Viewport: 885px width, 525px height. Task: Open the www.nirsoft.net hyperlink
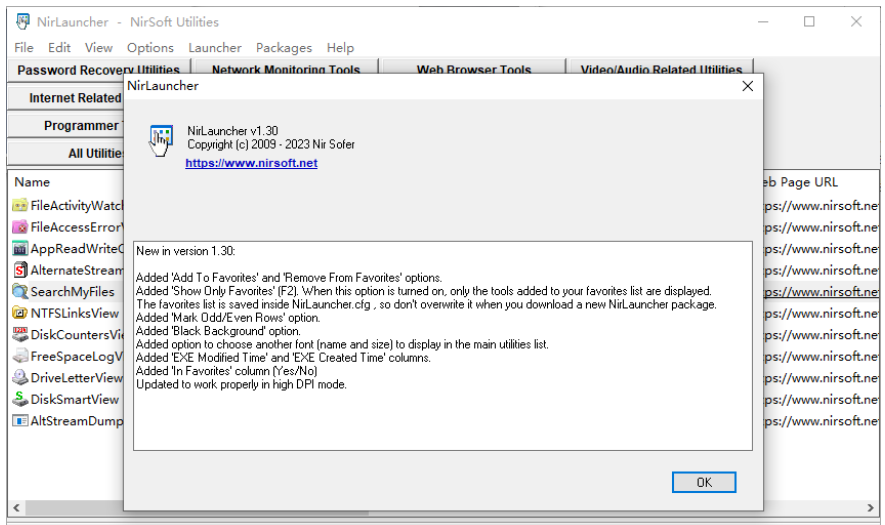251,163
